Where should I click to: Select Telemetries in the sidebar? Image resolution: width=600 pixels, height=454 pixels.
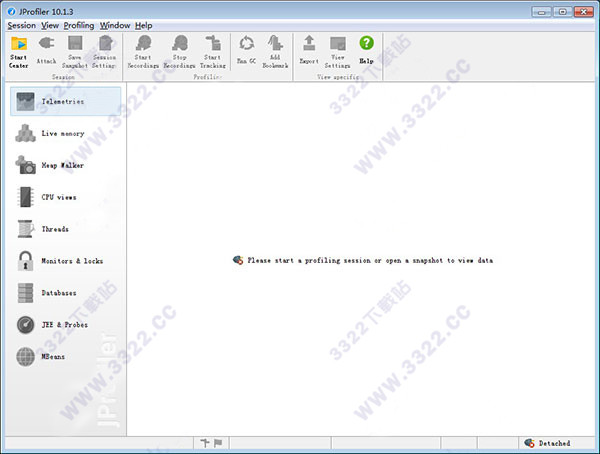point(65,101)
